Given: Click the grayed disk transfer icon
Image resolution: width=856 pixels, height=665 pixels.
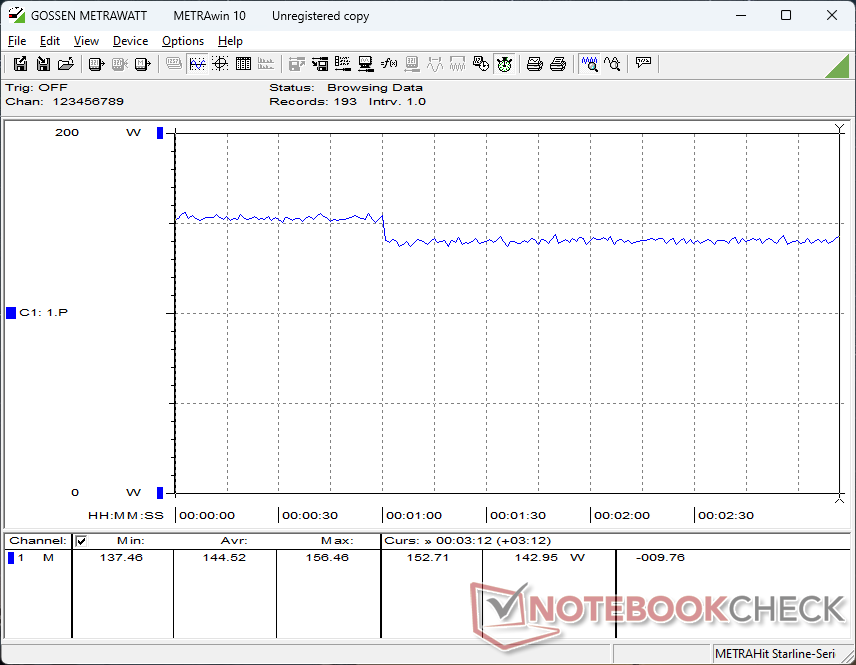Looking at the screenshot, I should [x=296, y=64].
